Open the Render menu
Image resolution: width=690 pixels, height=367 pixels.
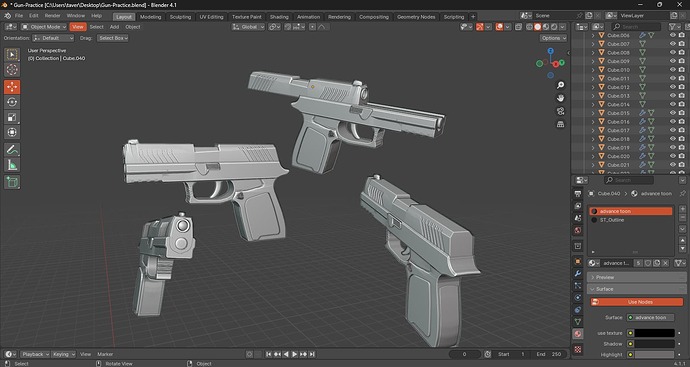(52, 16)
